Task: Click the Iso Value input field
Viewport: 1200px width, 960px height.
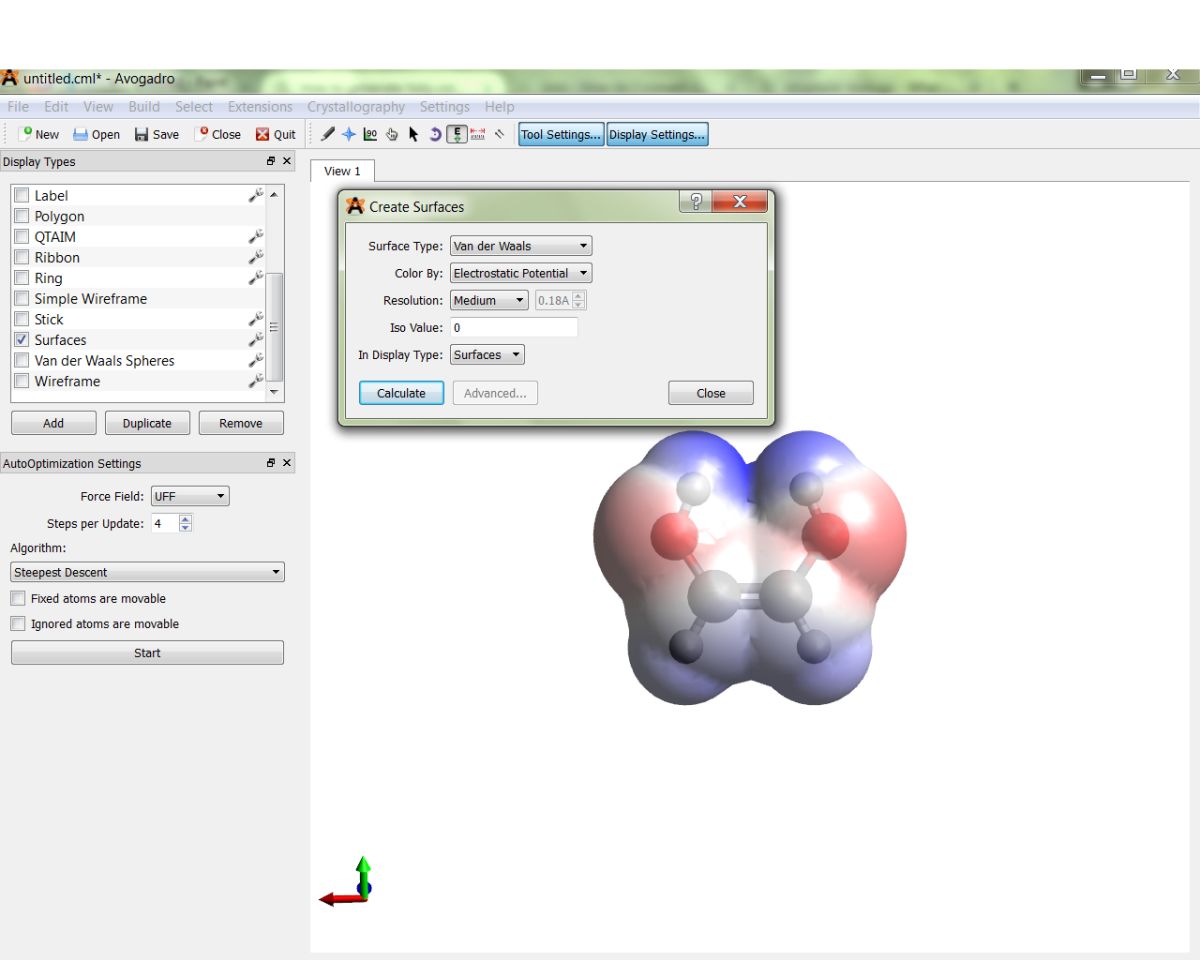Action: [514, 328]
